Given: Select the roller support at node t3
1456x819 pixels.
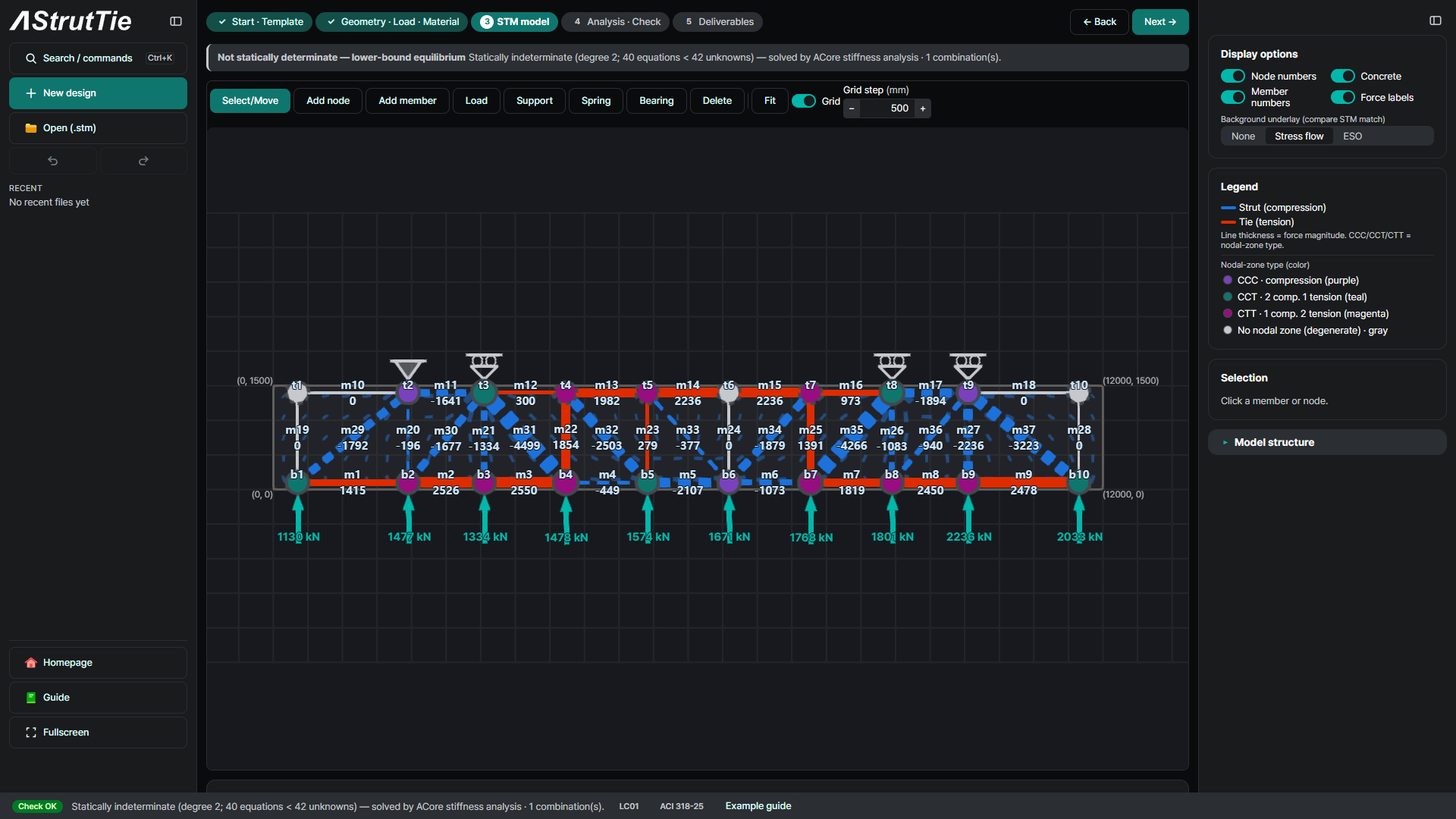Looking at the screenshot, I should pos(484,366).
